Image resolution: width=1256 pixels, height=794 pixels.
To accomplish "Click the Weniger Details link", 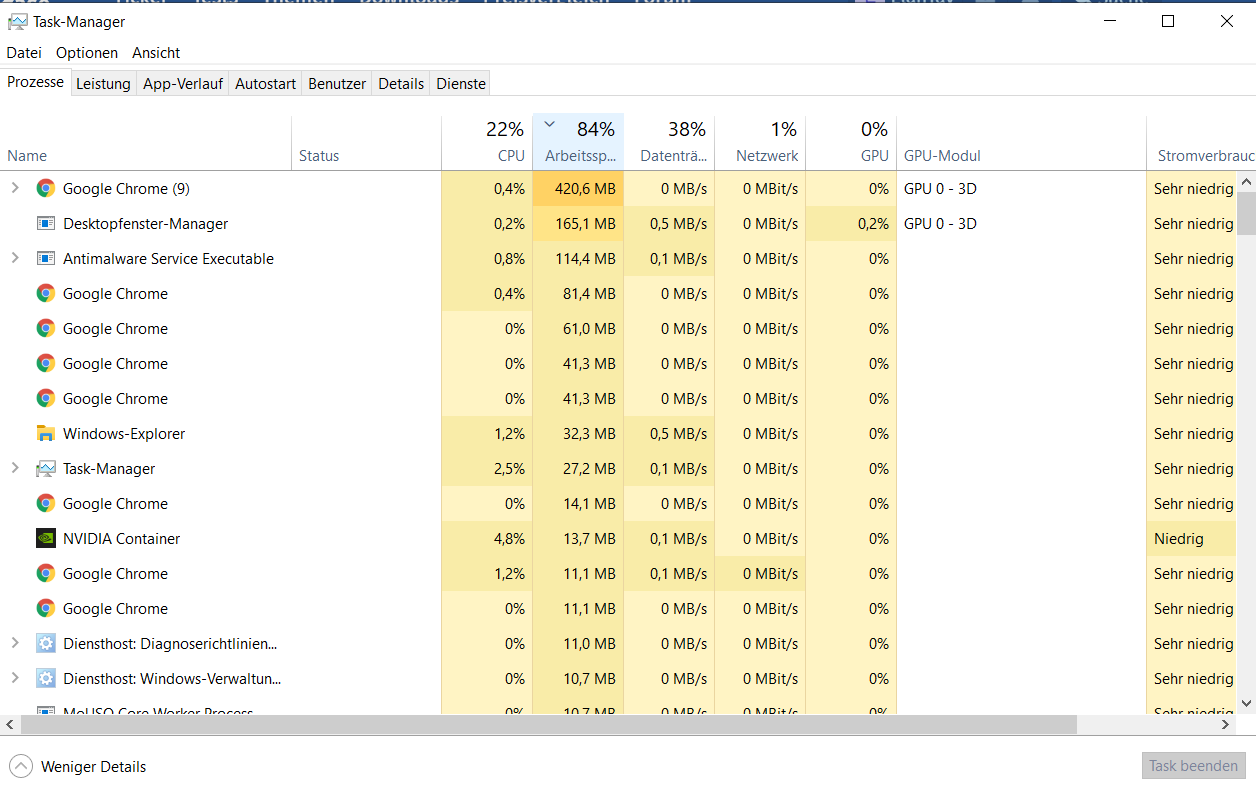I will pos(93,767).
